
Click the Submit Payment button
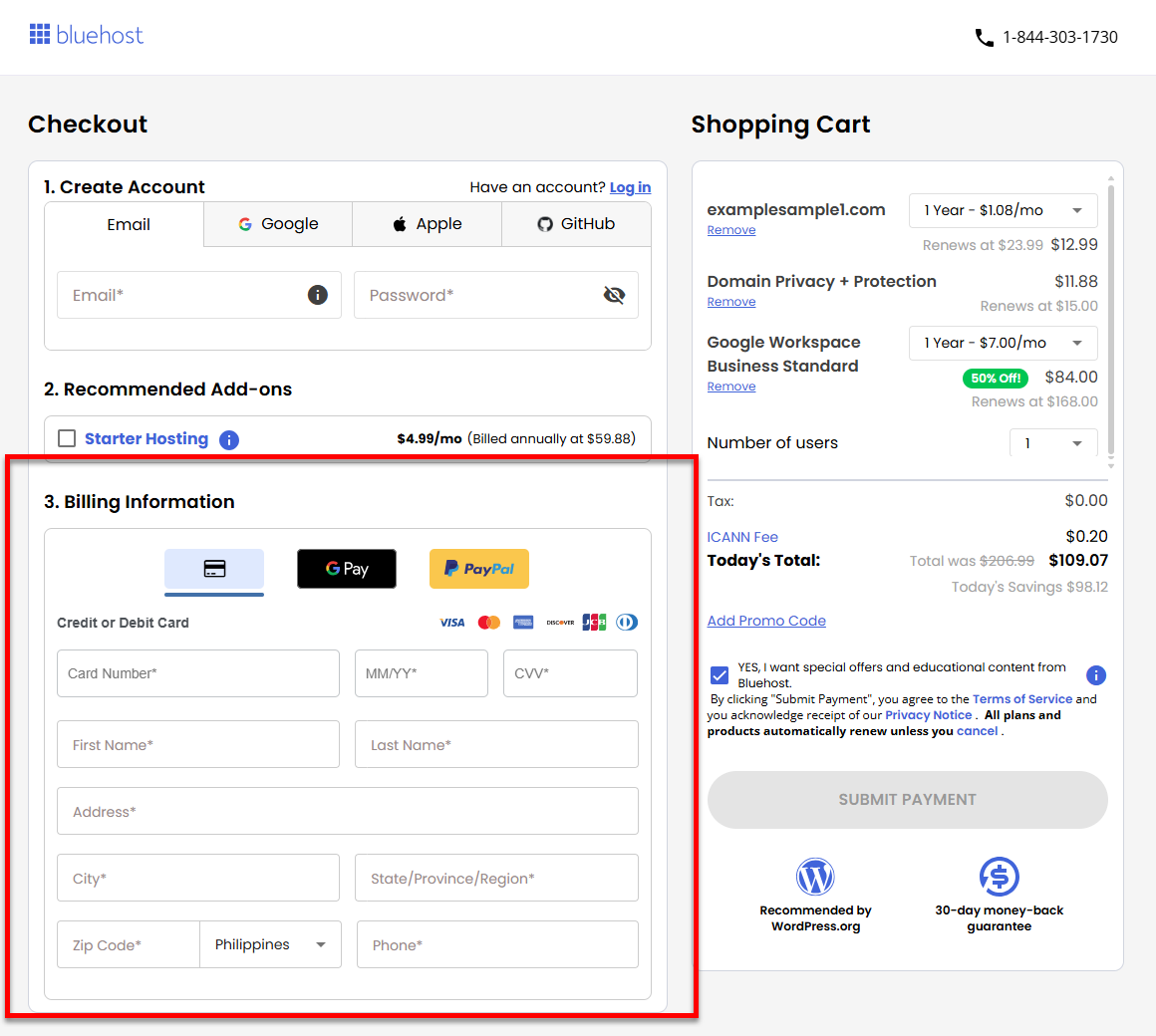[x=908, y=800]
